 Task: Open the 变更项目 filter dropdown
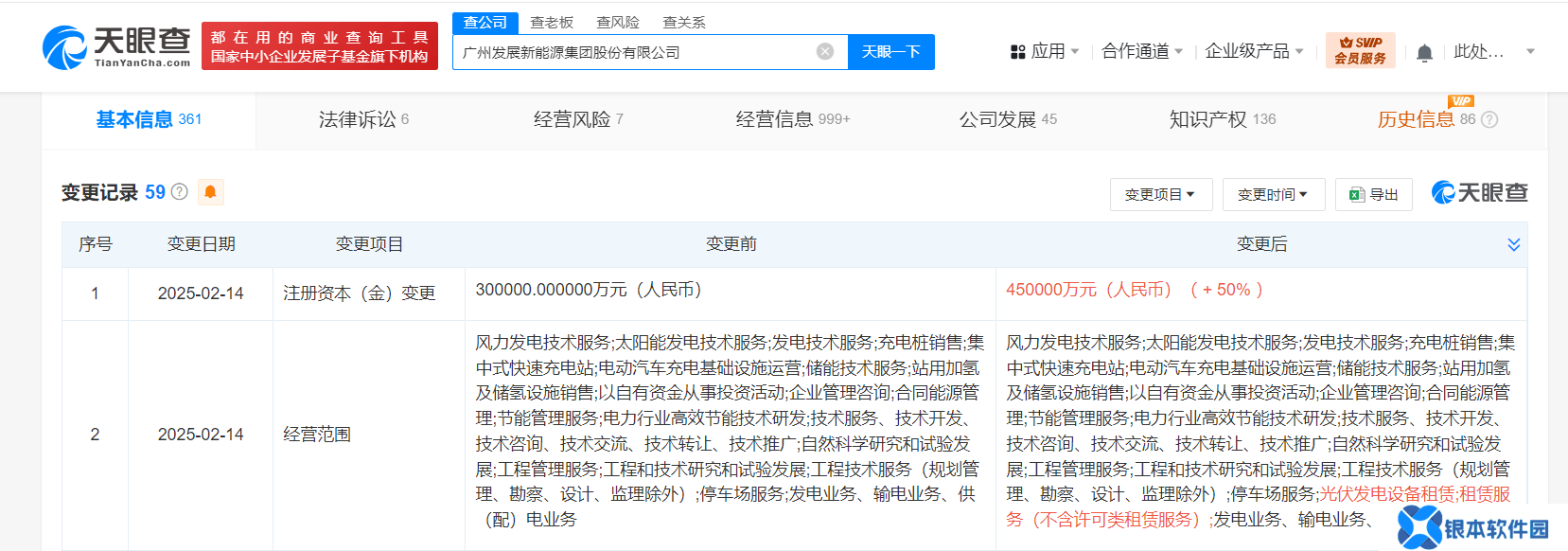[1159, 194]
